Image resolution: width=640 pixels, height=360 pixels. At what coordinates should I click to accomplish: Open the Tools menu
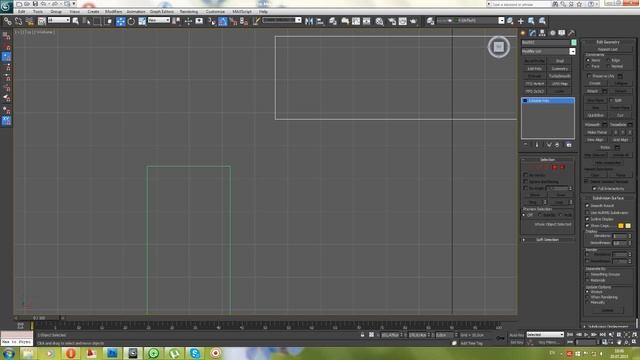(38, 11)
